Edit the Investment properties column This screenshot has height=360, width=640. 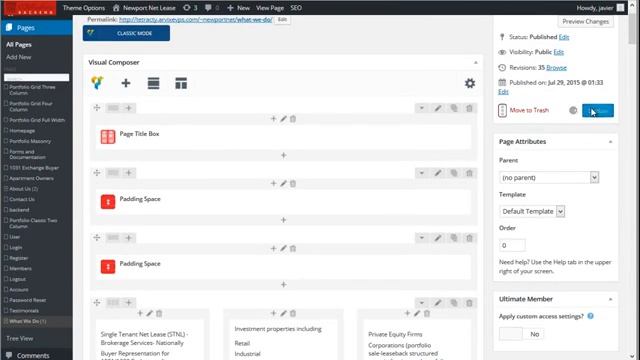(x=283, y=313)
